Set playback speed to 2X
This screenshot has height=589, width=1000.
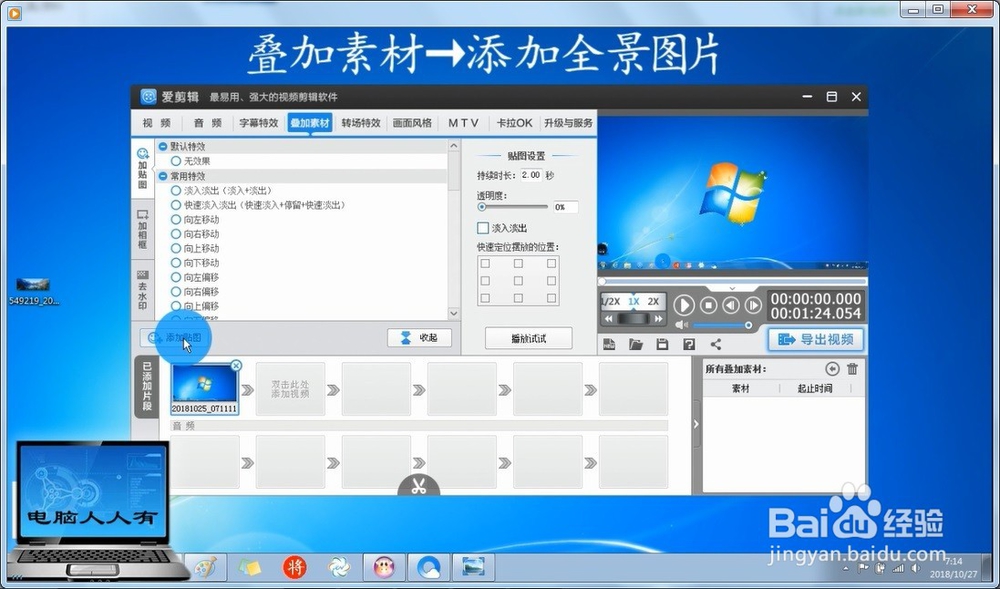[x=653, y=302]
